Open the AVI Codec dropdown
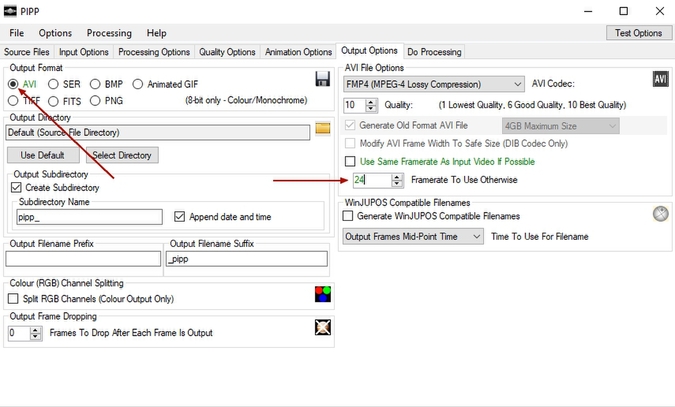Image resolution: width=675 pixels, height=407 pixels. pos(434,84)
